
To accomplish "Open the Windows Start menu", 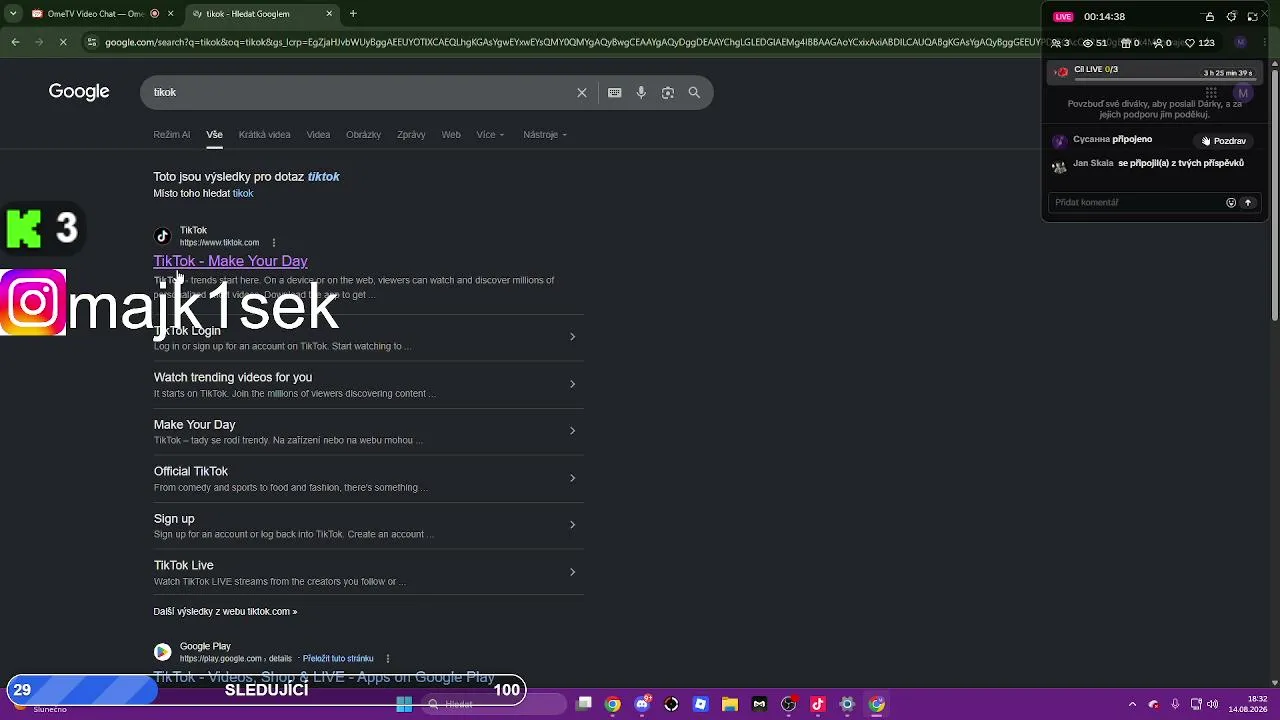I will click(x=404, y=705).
